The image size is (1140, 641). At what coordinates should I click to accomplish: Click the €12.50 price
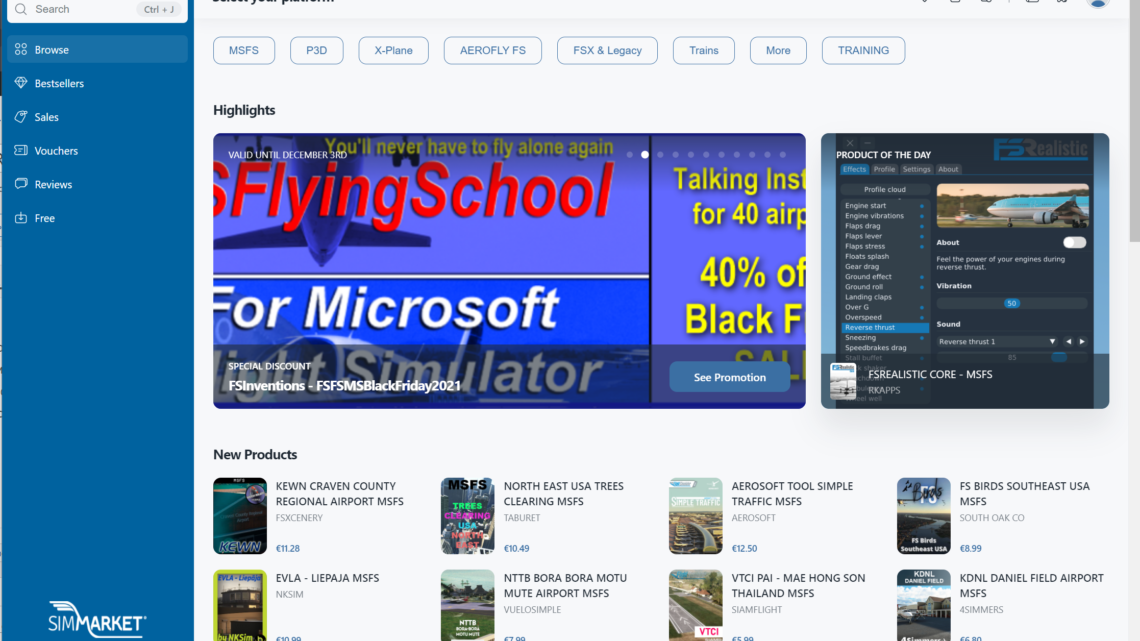(744, 549)
